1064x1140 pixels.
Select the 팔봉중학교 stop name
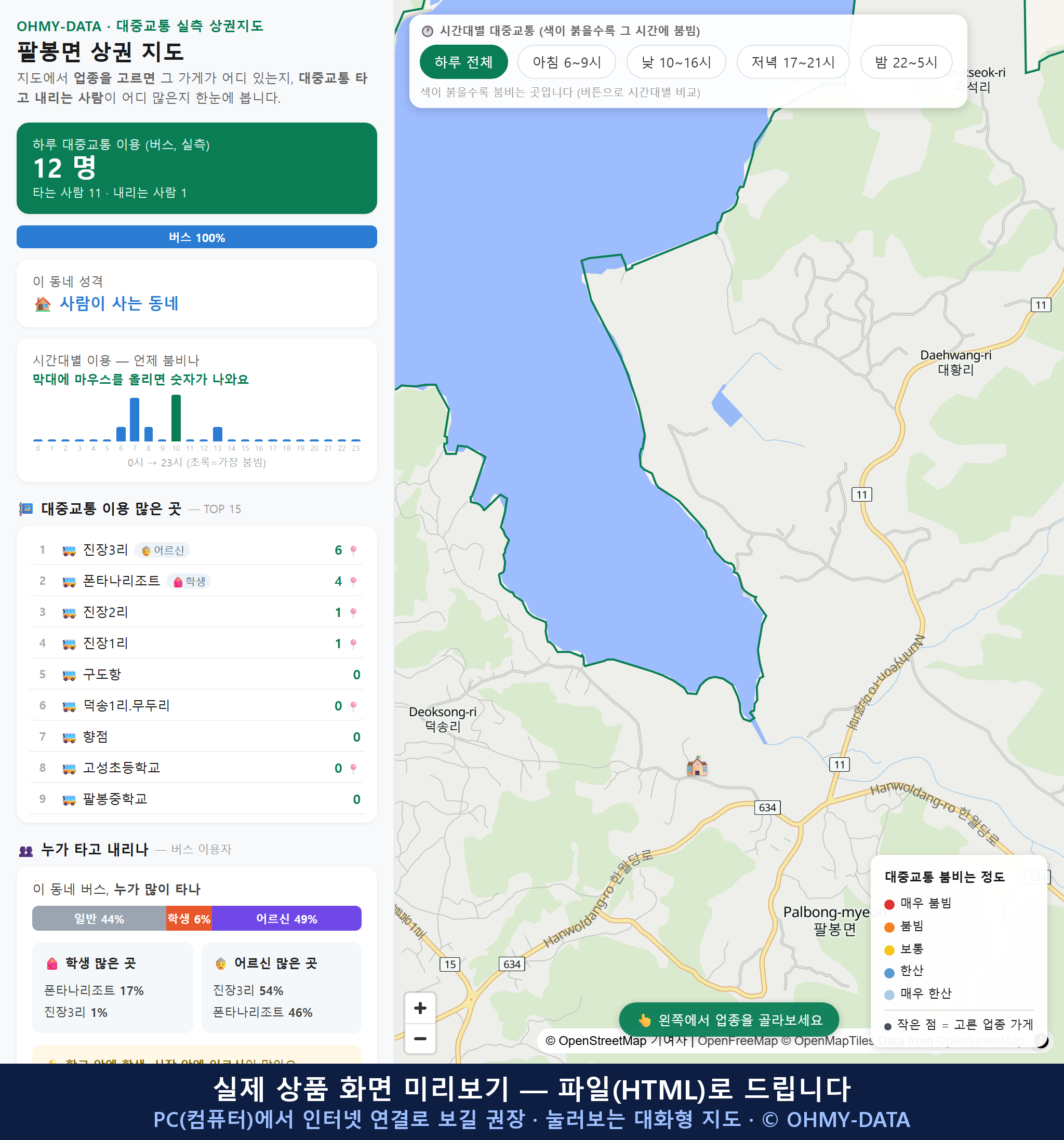point(115,799)
